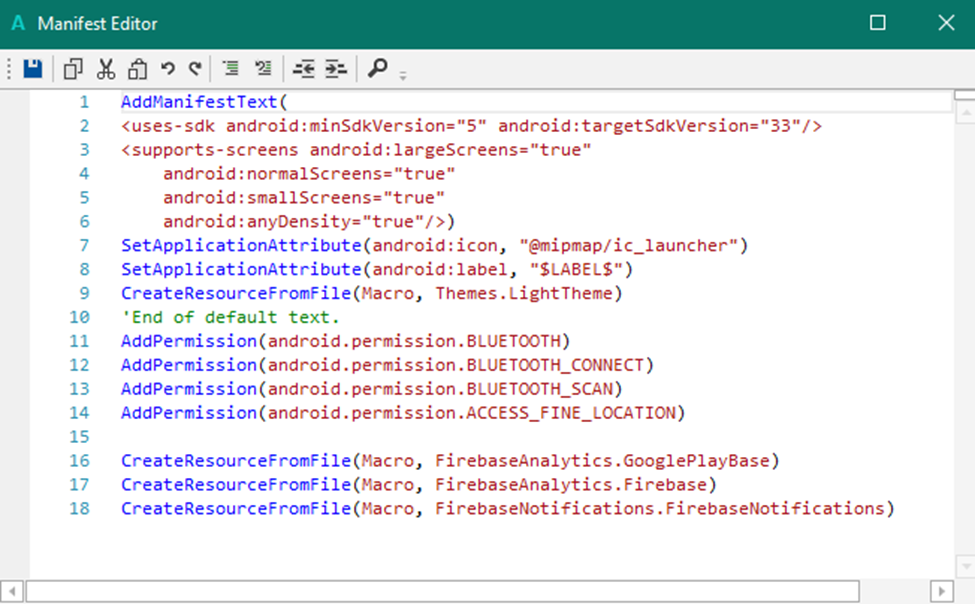Viewport: 975px width, 604px height.
Task: Paste clipboard using the paste icon
Action: click(x=137, y=68)
